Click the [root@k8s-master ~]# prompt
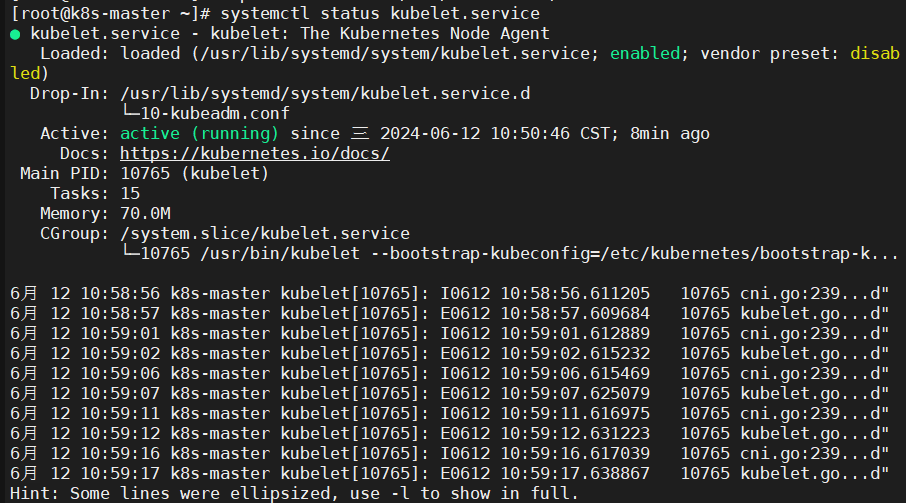This screenshot has width=906, height=503. point(110,13)
